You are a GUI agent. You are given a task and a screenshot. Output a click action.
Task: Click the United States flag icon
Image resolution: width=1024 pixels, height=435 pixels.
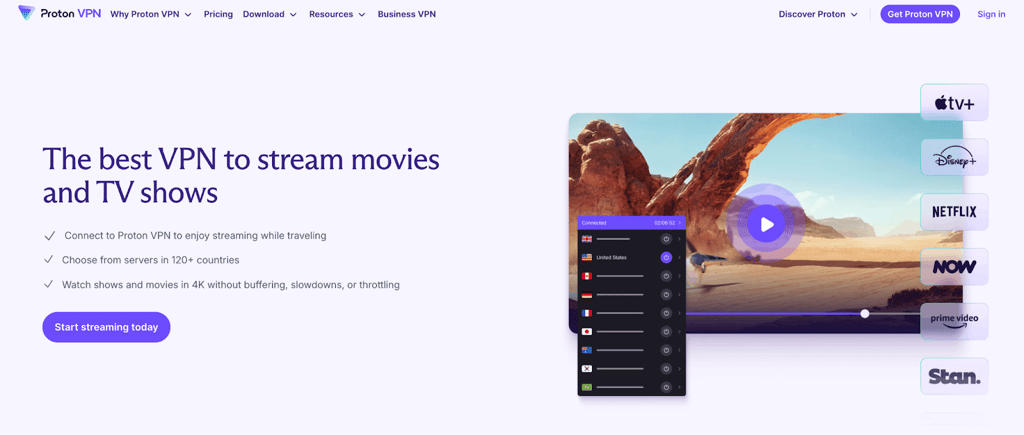tap(586, 257)
